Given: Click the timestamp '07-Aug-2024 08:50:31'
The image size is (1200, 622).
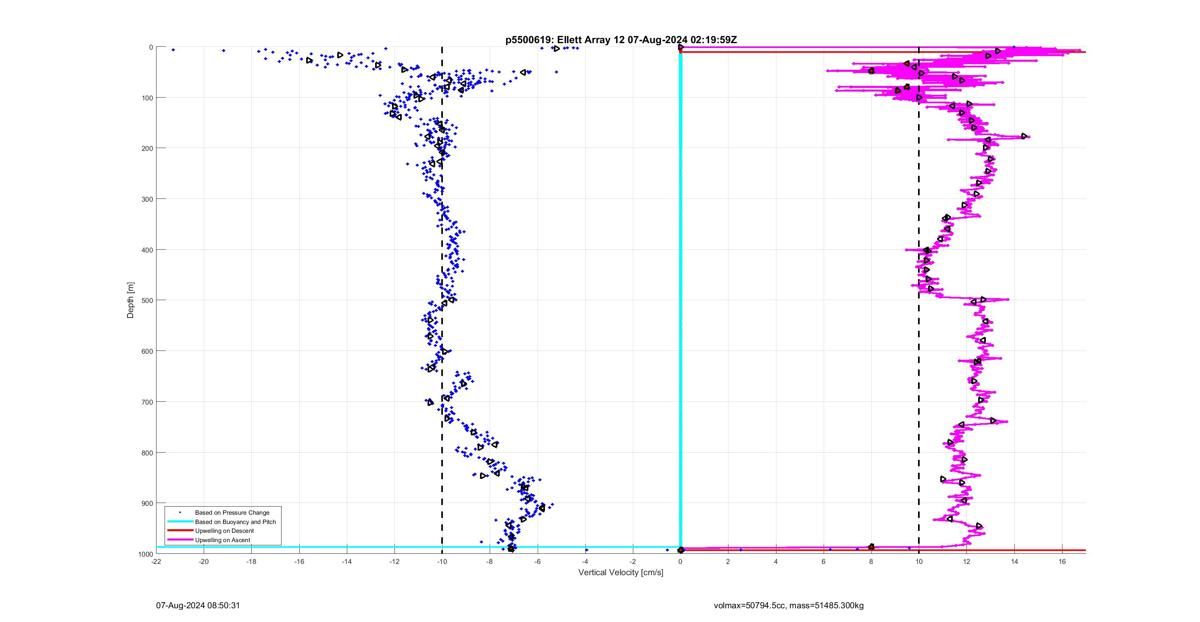Looking at the screenshot, I should click(x=198, y=605).
